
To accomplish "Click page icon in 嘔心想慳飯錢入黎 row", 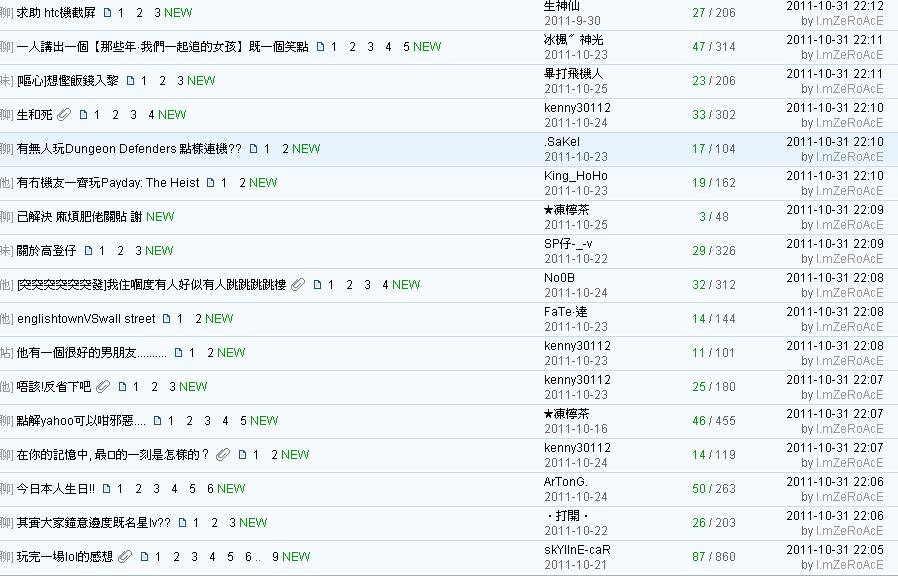I will (131, 81).
